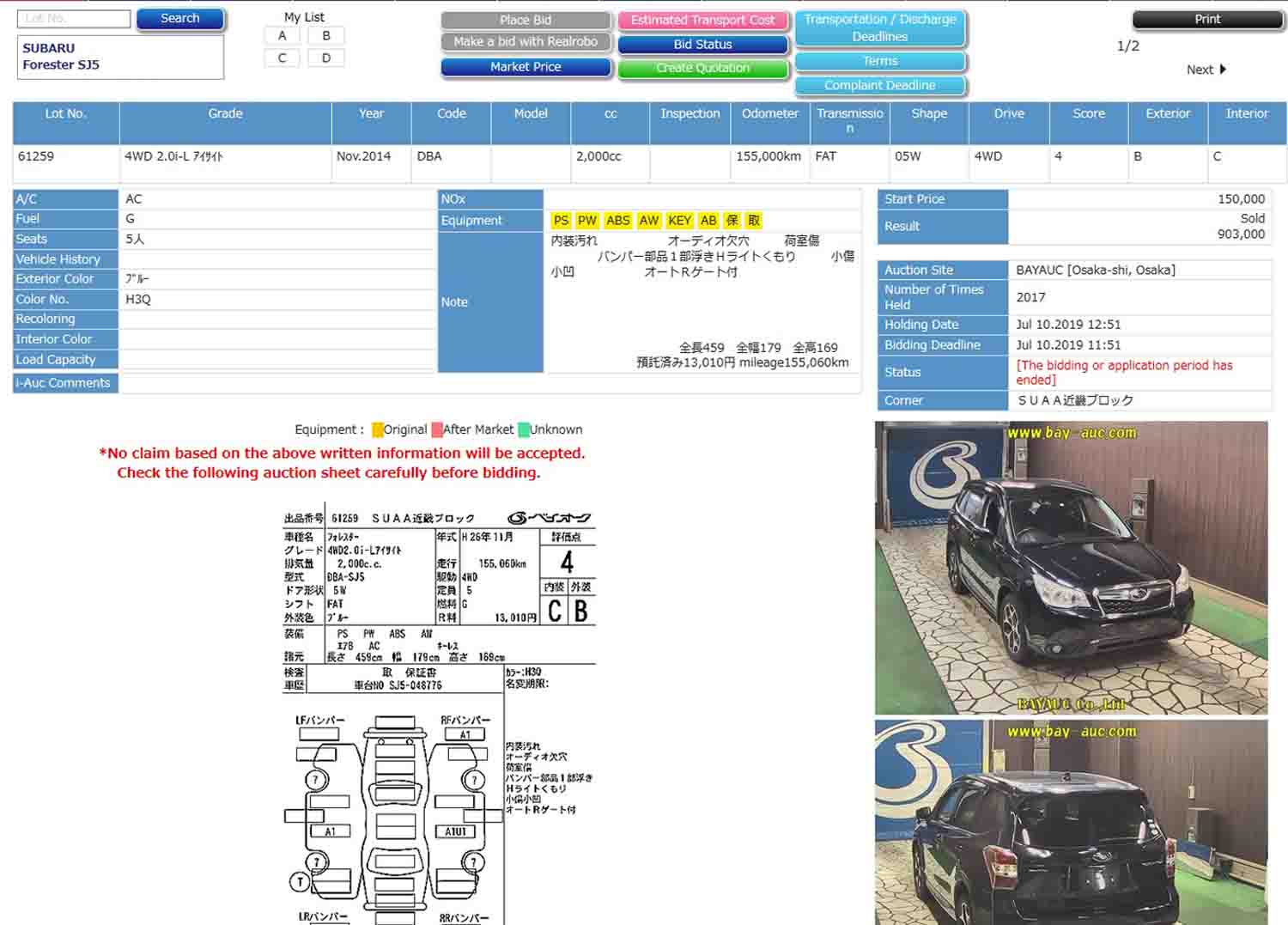
Task: Click the bidding ended status message
Action: (x=1124, y=372)
